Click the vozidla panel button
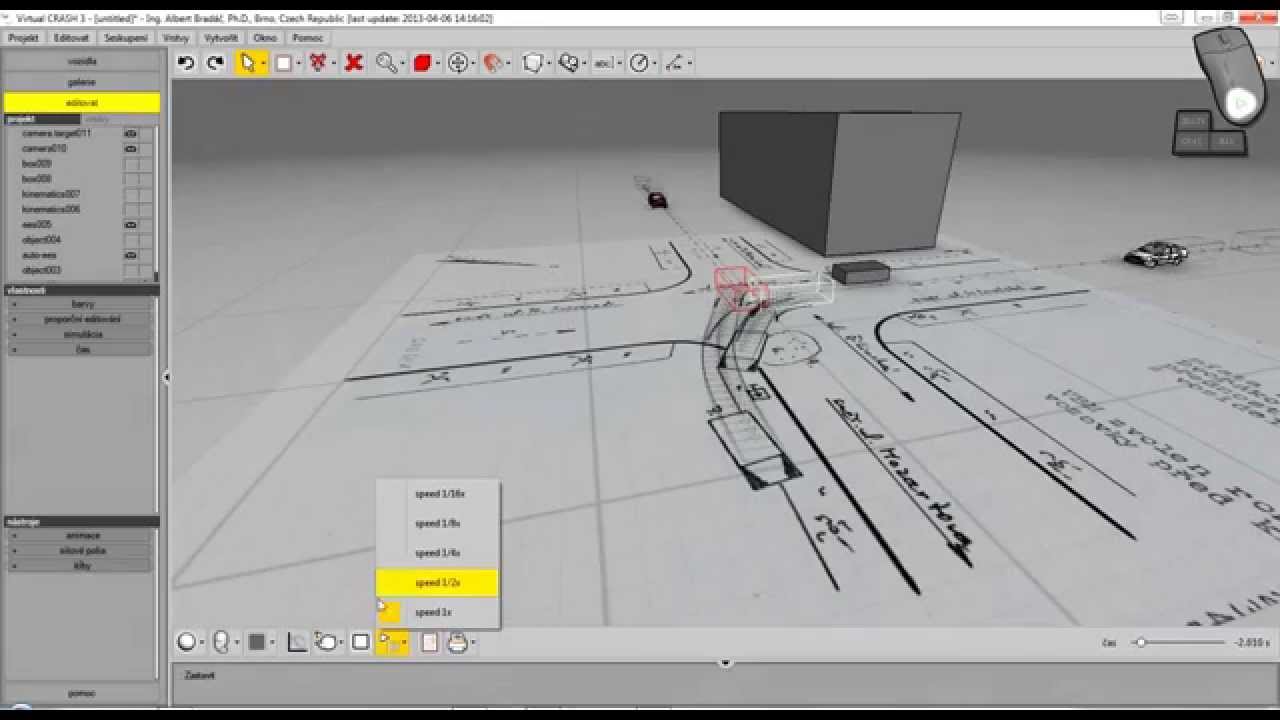 82,61
